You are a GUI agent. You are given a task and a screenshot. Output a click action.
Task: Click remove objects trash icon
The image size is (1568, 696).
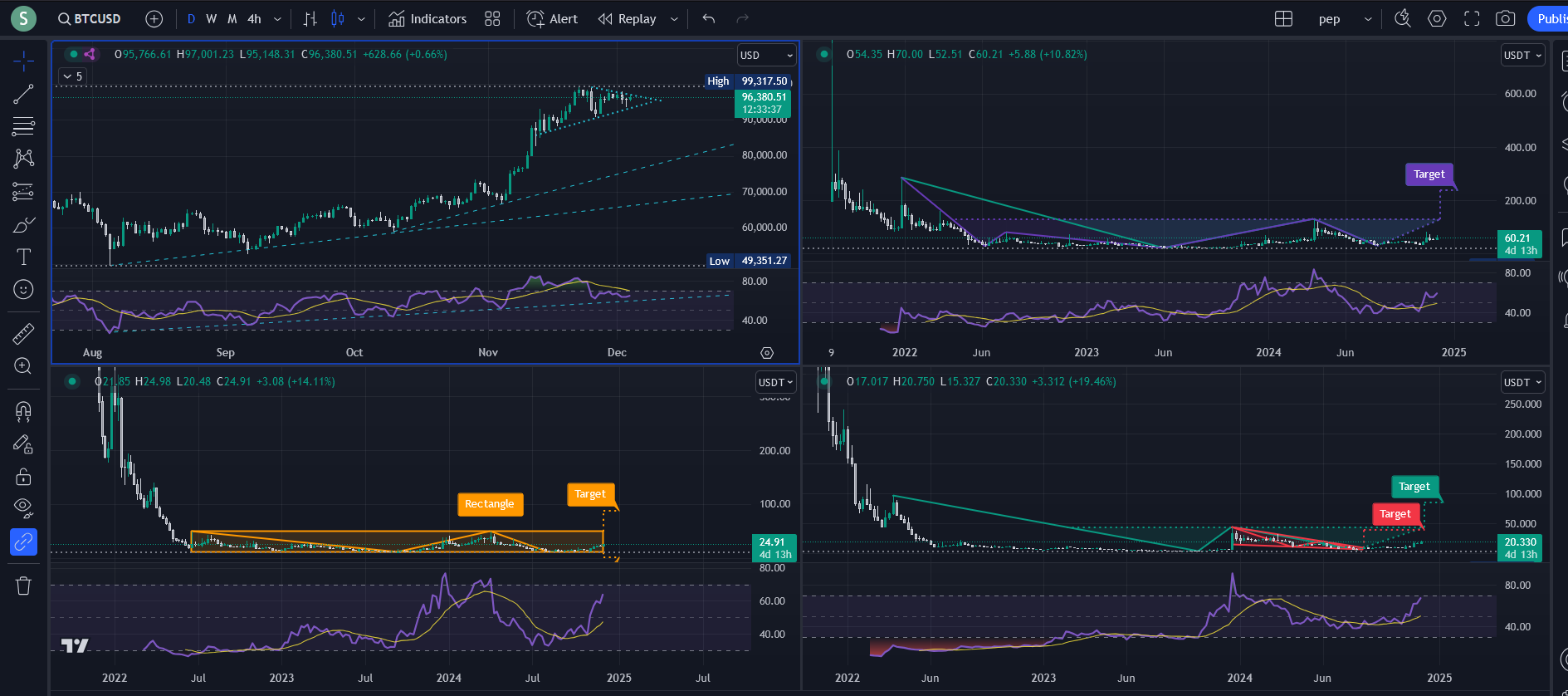[23, 586]
